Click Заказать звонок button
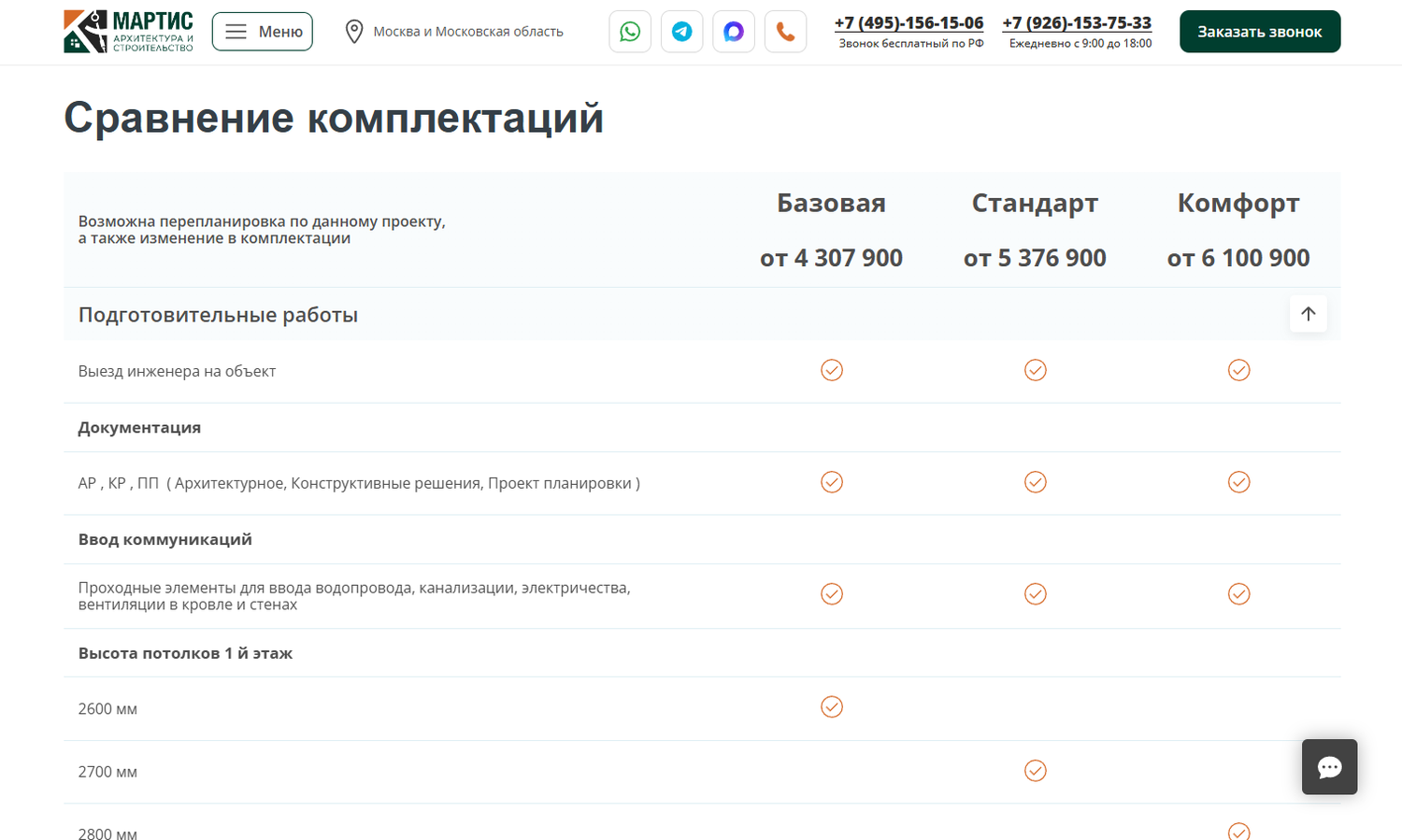This screenshot has width=1402, height=840. (x=1260, y=32)
